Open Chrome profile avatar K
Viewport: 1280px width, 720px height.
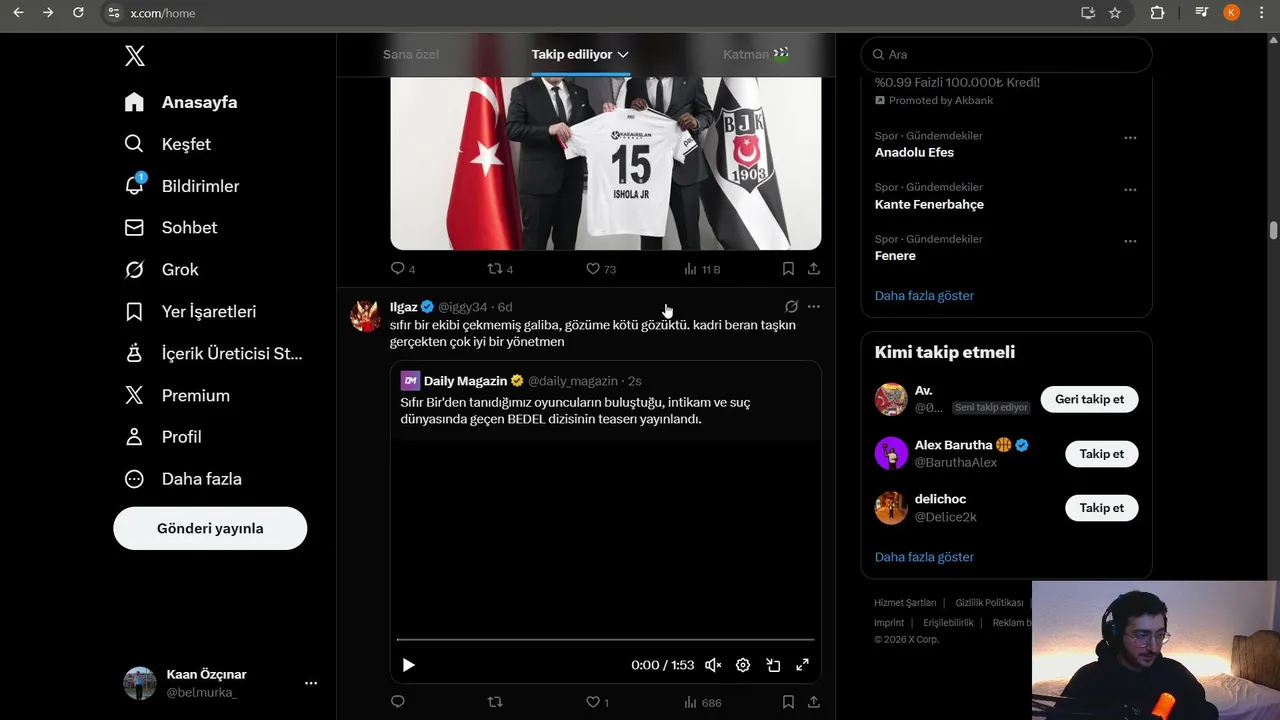point(1232,13)
